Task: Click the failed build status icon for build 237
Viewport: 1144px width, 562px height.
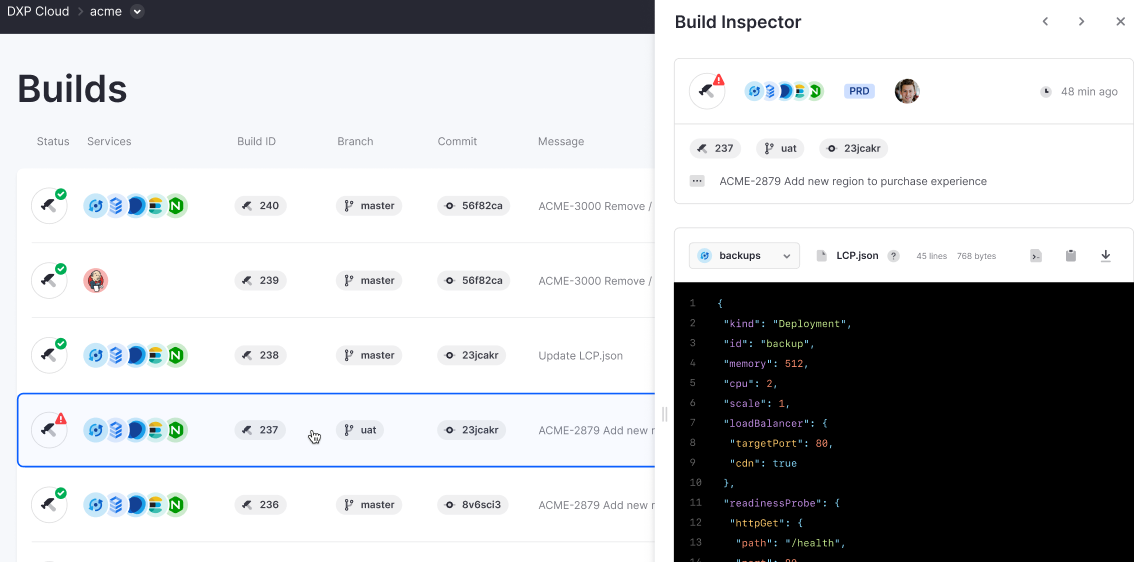Action: click(49, 430)
